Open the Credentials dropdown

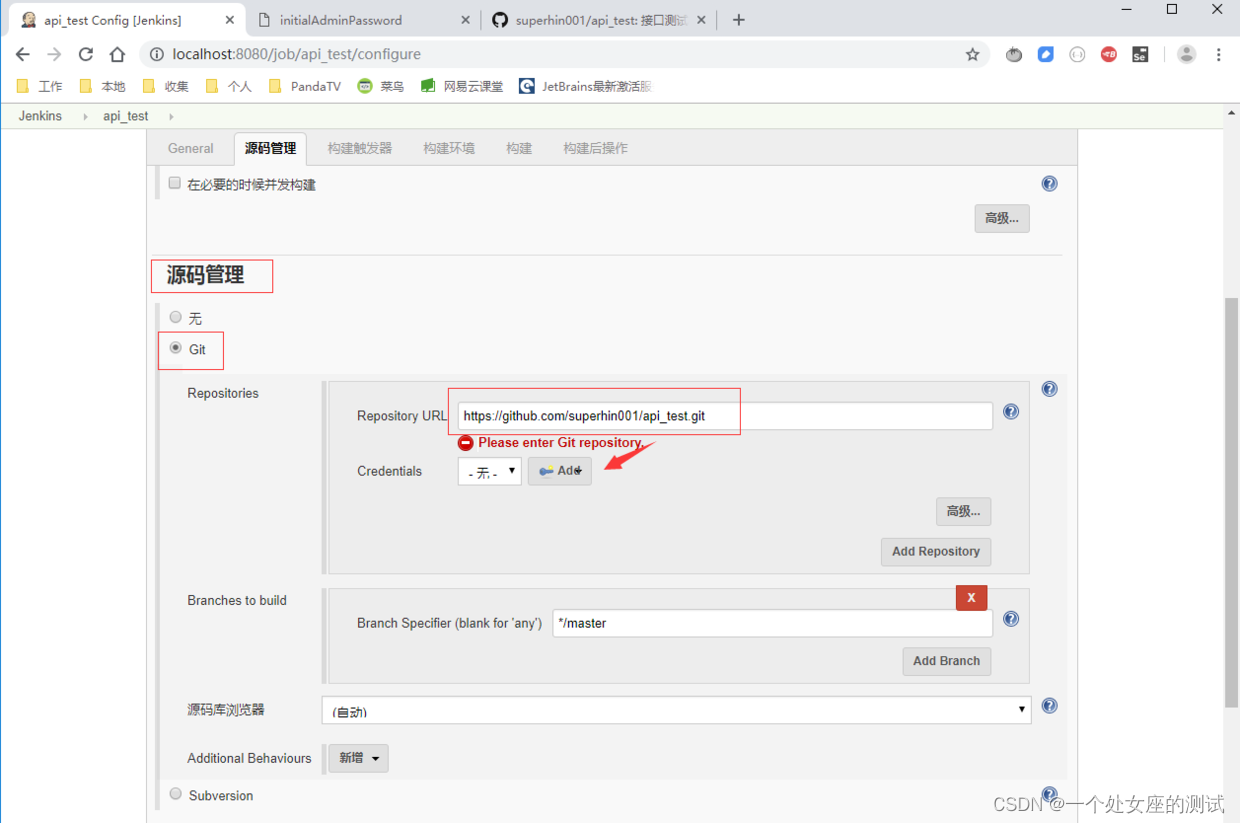[x=489, y=471]
